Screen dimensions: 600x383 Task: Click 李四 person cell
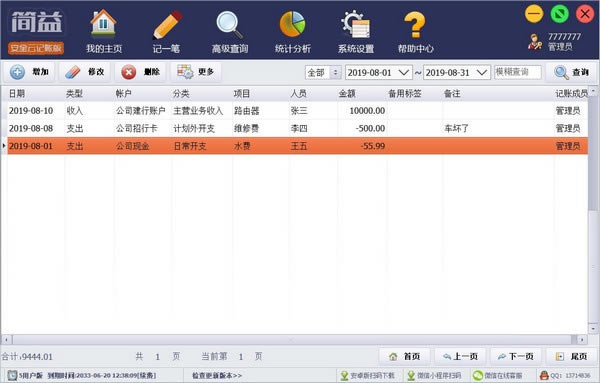coord(298,129)
